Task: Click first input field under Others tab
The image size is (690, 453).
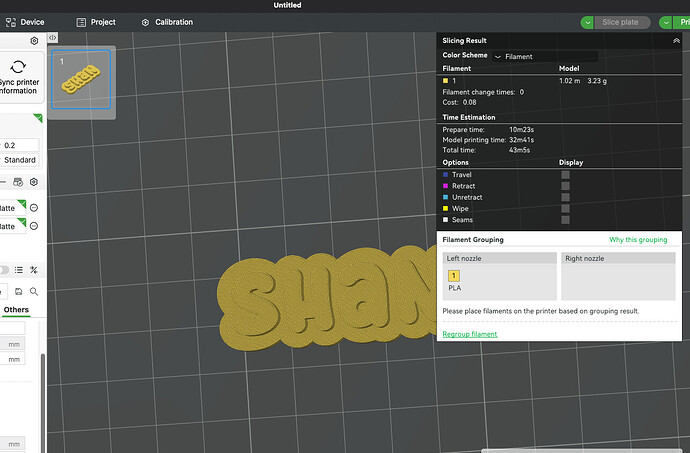Action: pos(12,328)
